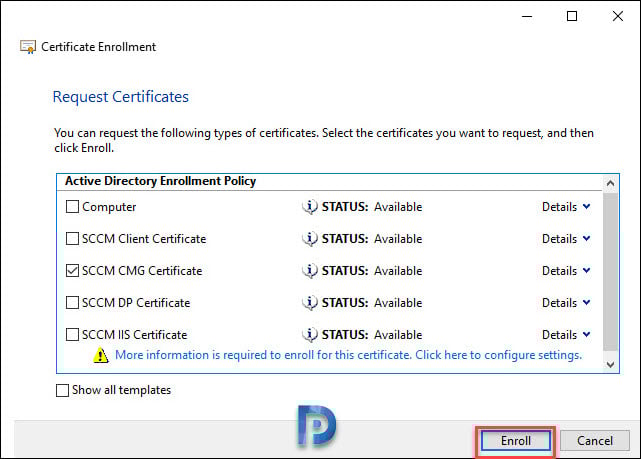This screenshot has height=459, width=641.
Task: Click the Enroll button
Action: click(515, 441)
